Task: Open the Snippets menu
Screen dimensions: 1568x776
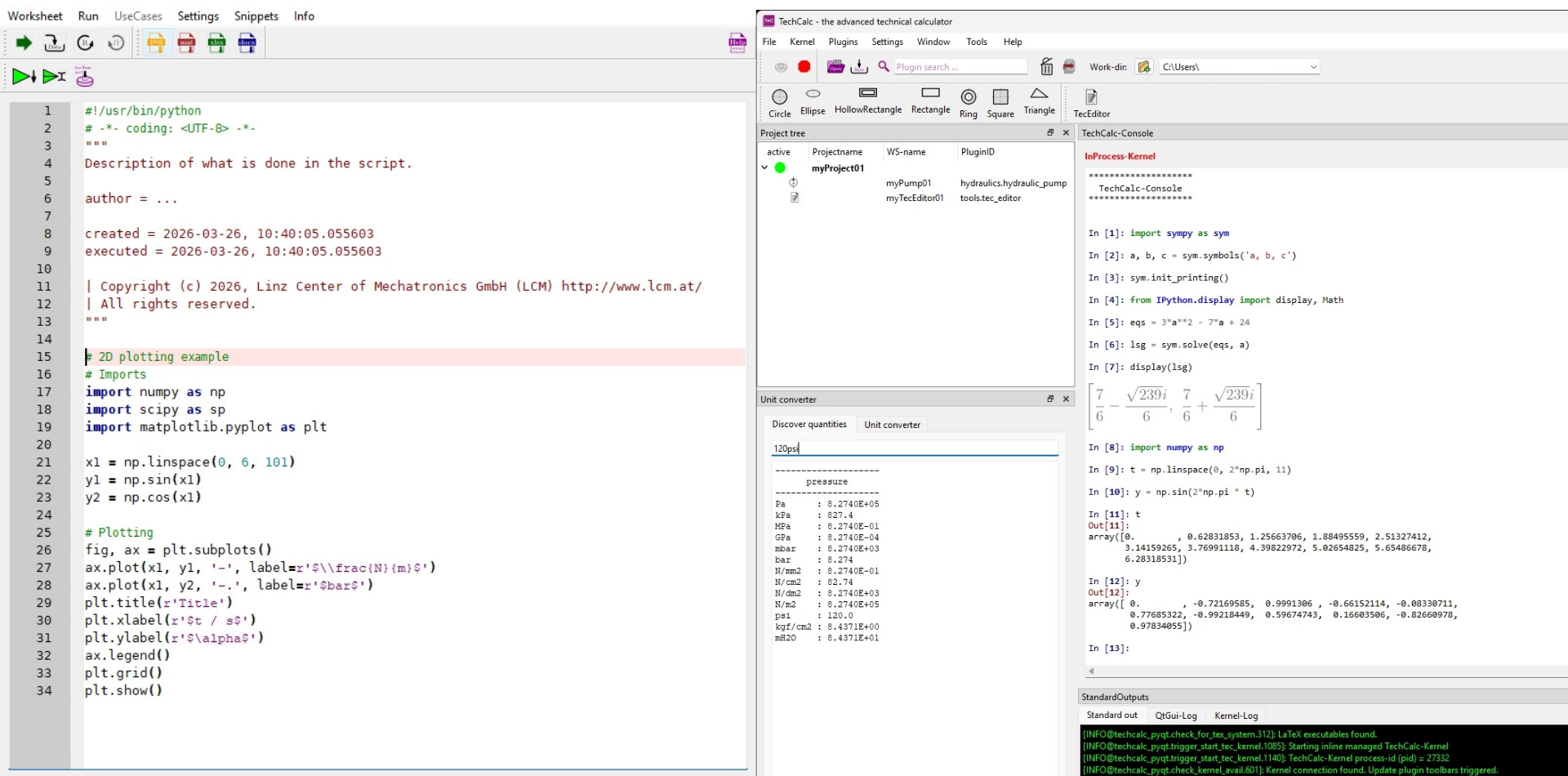Action: click(x=256, y=16)
